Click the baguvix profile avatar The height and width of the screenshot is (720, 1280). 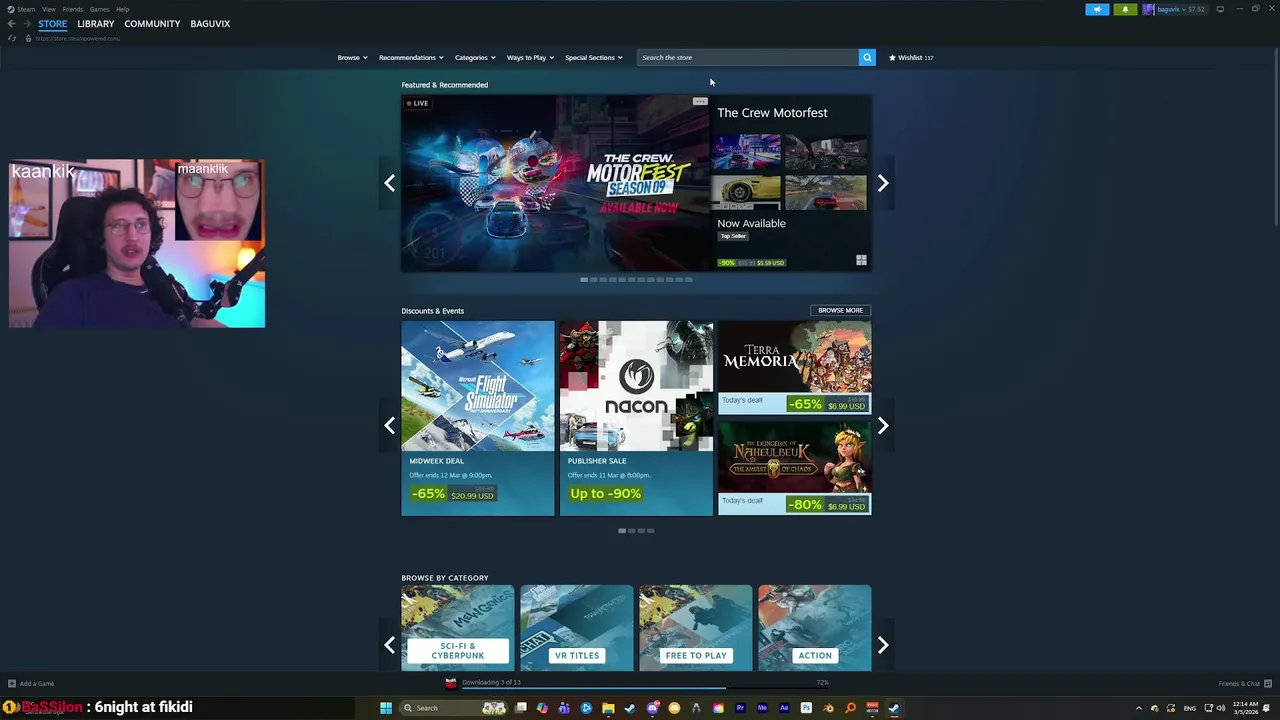pos(1148,9)
